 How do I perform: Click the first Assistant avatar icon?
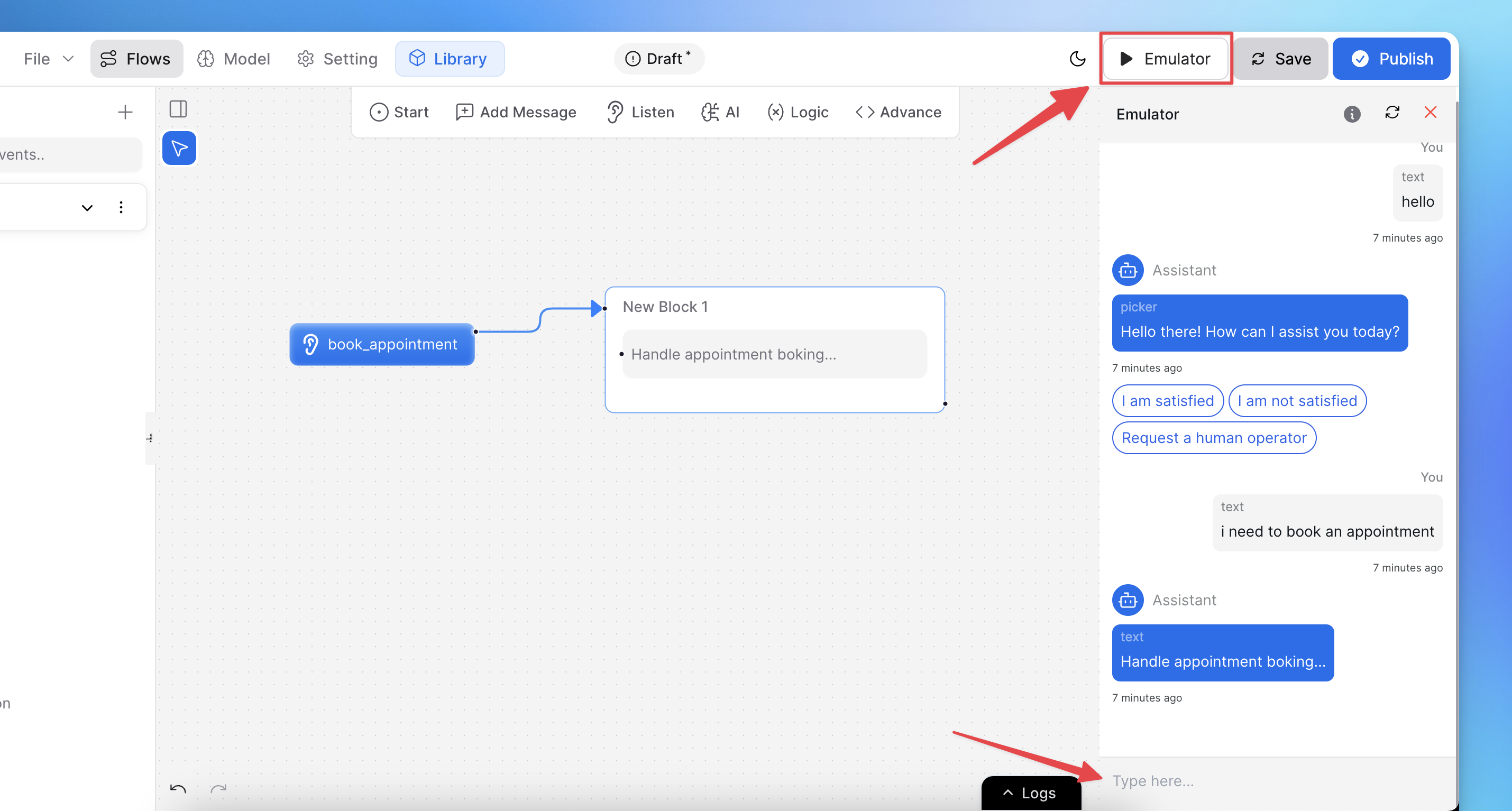(x=1128, y=271)
